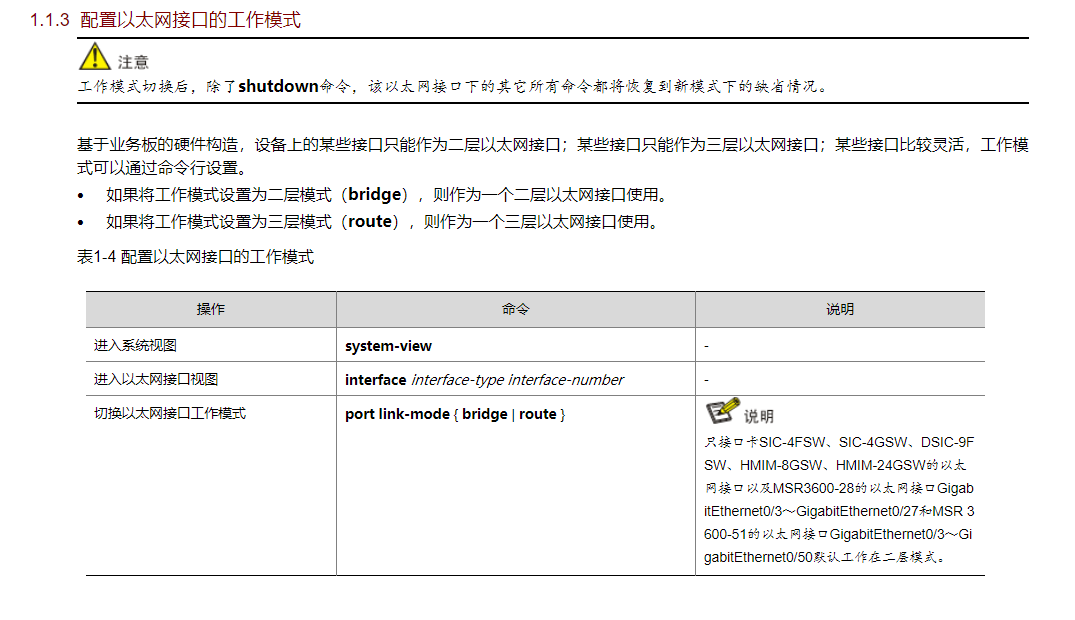Click the 命令 column header

516,309
